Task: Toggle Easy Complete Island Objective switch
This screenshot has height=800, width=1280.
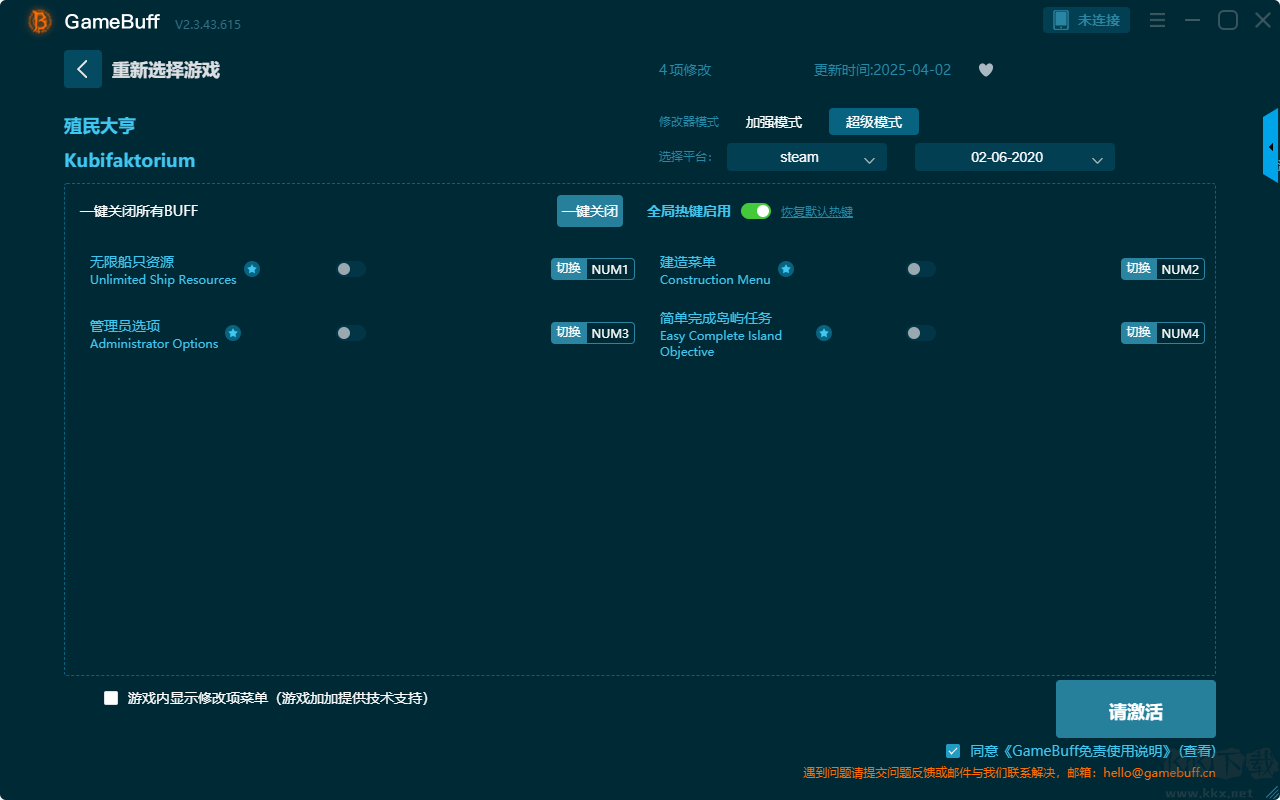Action: (x=921, y=333)
